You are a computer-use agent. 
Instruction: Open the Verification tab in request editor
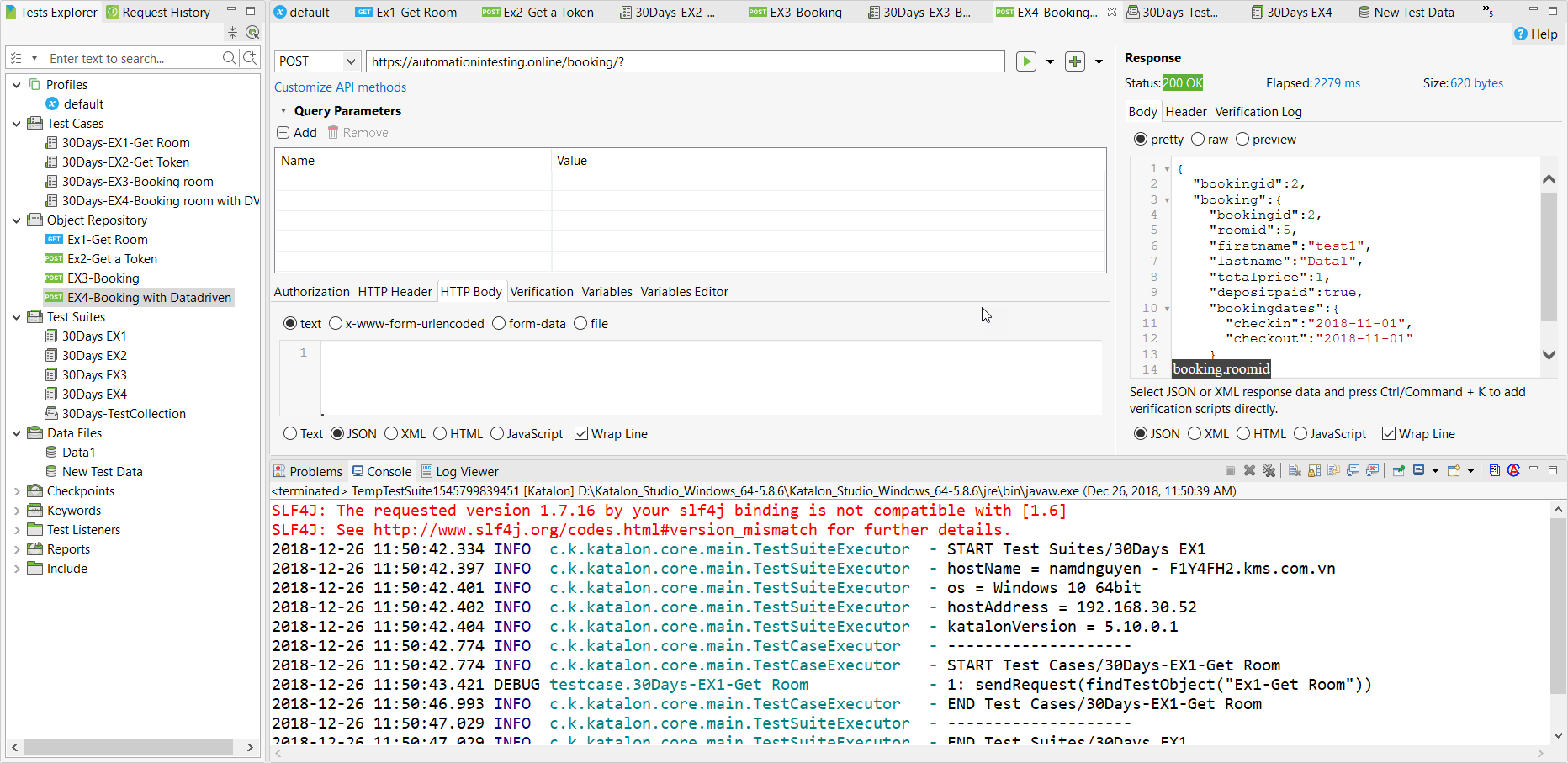pos(541,292)
